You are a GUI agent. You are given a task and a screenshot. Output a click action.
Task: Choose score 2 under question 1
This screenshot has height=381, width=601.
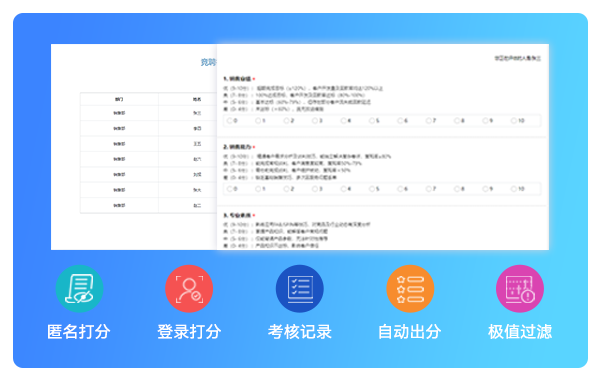(286, 121)
